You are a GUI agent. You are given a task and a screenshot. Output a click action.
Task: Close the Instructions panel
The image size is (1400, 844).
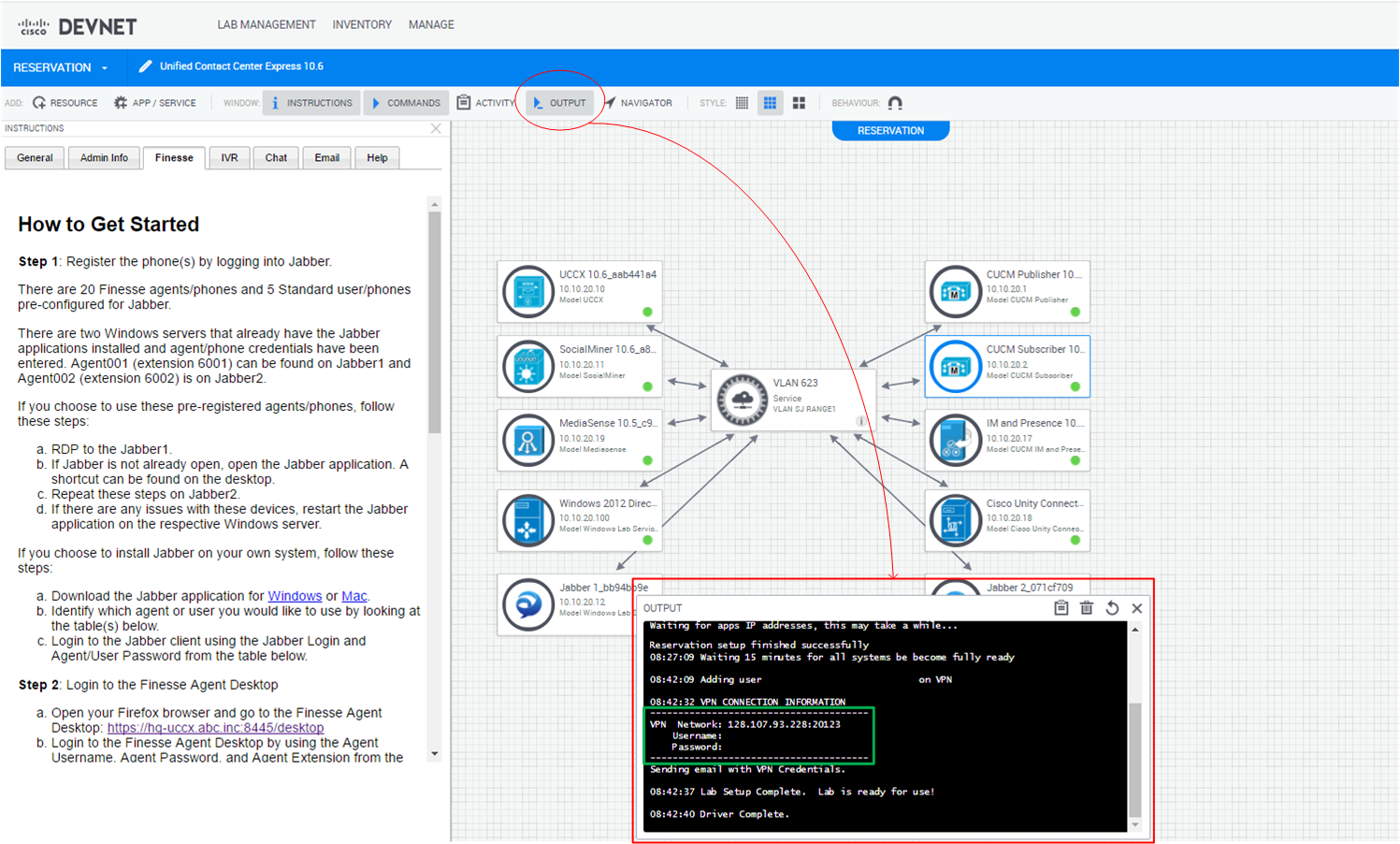[436, 128]
